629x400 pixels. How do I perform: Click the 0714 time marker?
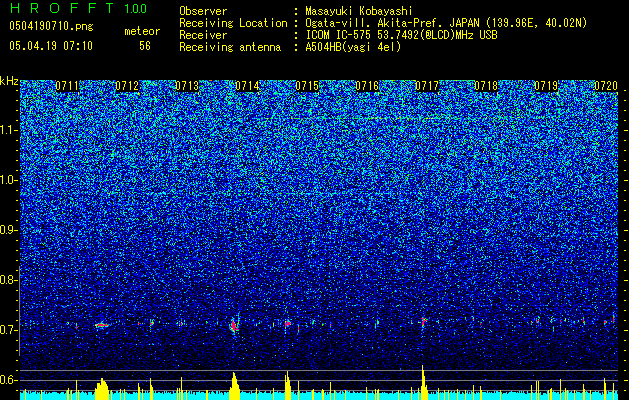tap(247, 86)
